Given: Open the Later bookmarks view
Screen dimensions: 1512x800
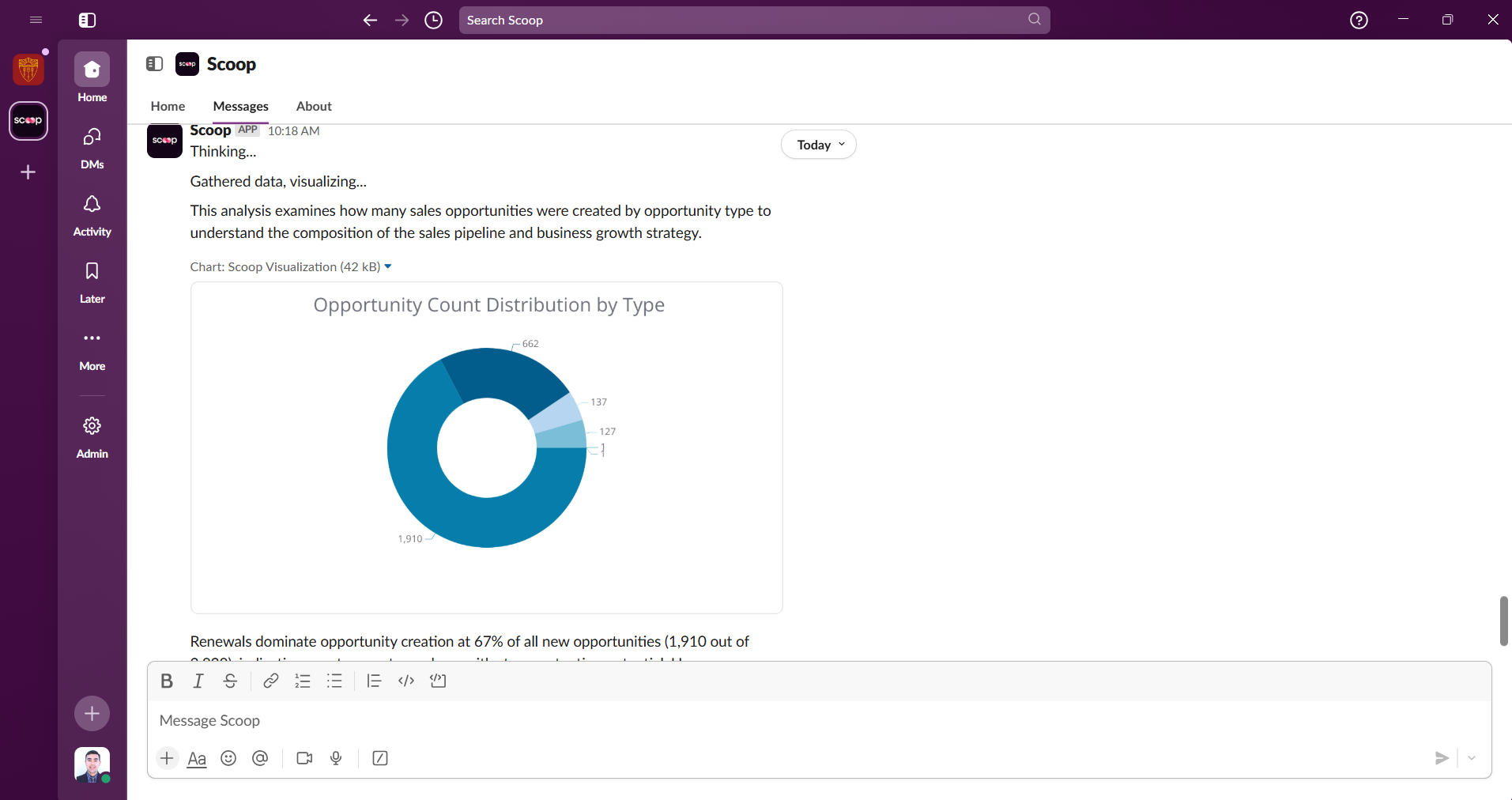Looking at the screenshot, I should click(92, 283).
